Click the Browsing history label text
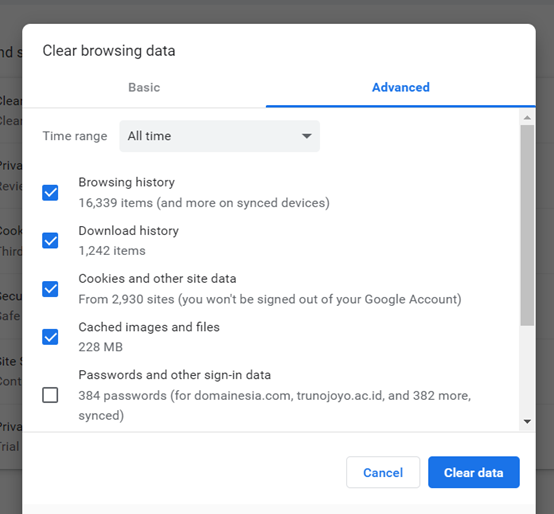The height and width of the screenshot is (514, 554). (126, 182)
